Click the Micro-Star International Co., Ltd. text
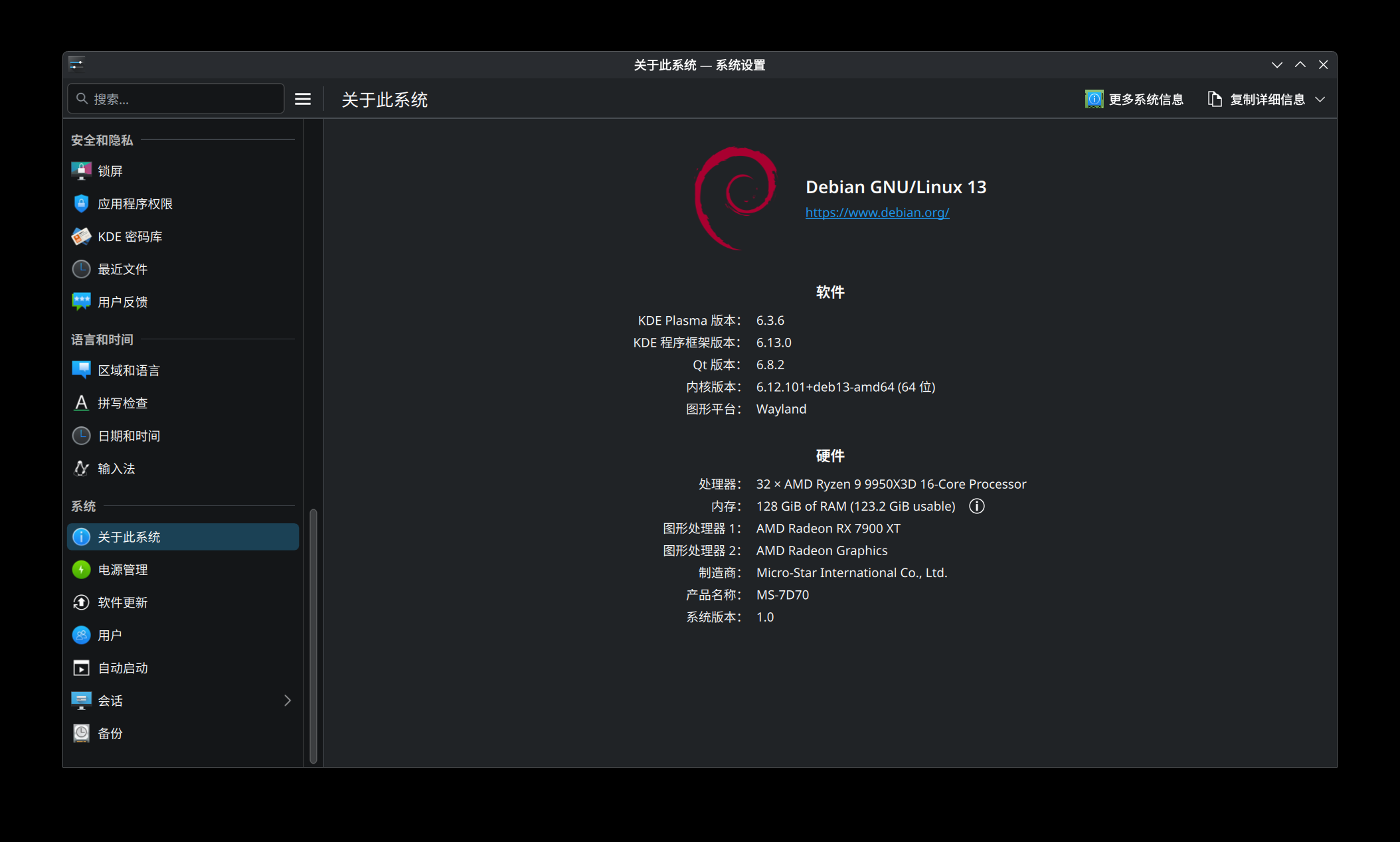 coord(852,572)
